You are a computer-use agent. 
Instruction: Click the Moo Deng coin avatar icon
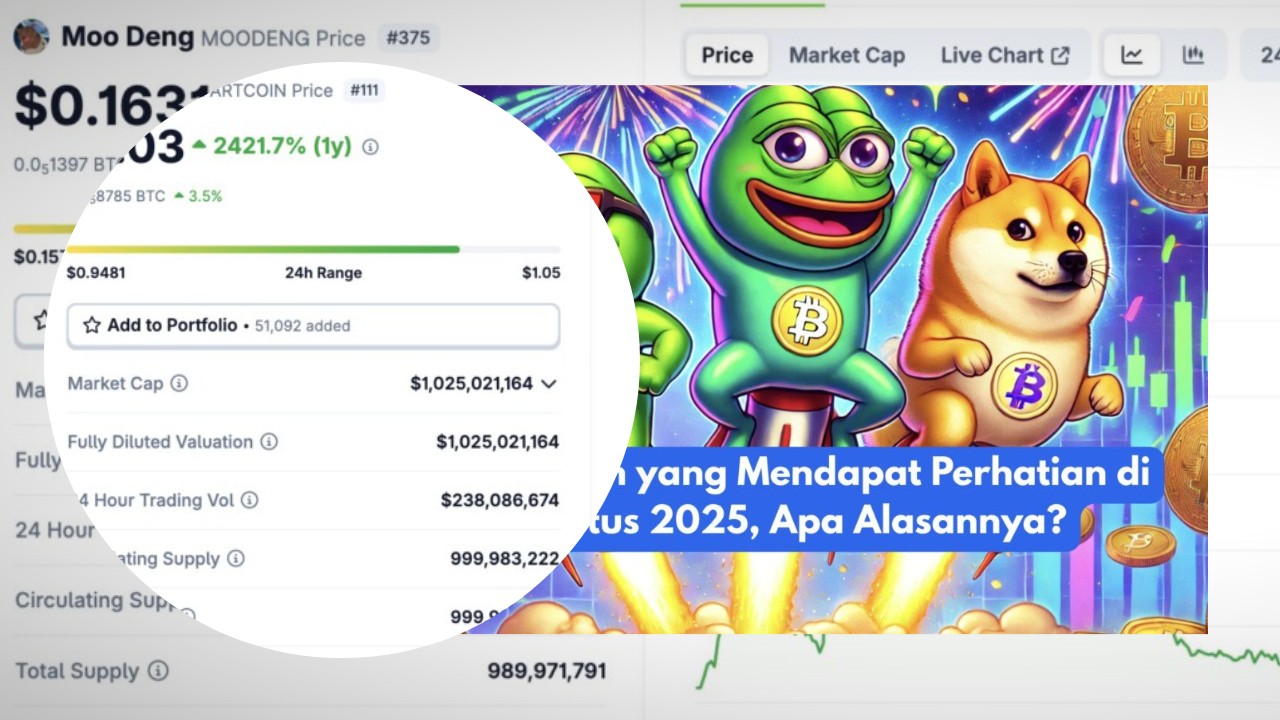(x=31, y=37)
